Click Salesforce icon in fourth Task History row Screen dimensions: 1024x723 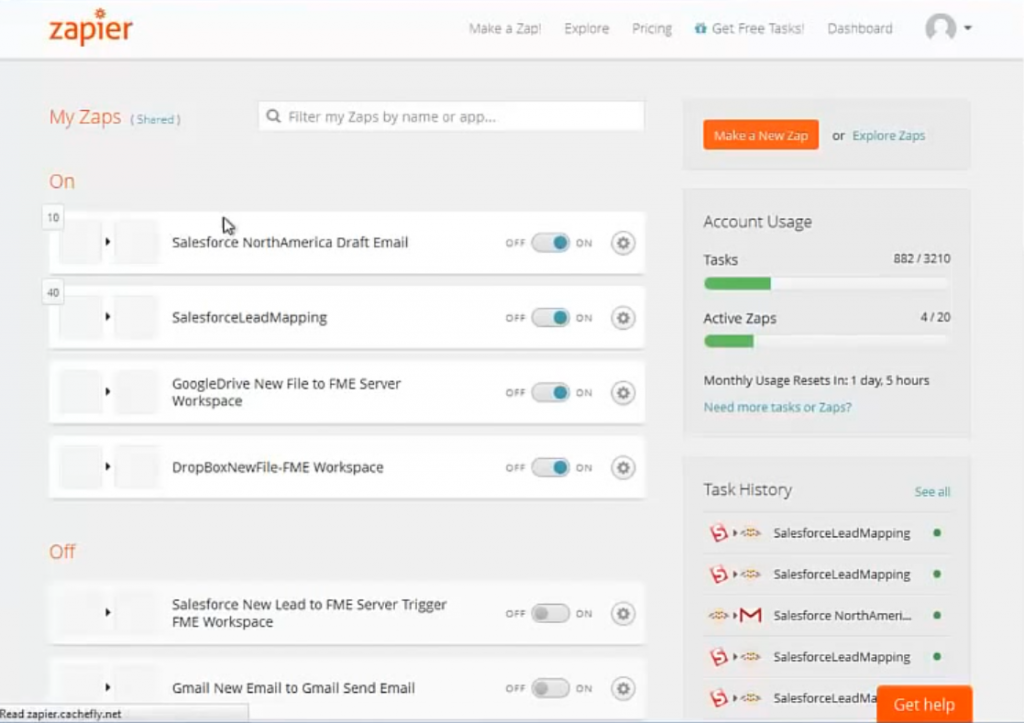click(x=718, y=656)
